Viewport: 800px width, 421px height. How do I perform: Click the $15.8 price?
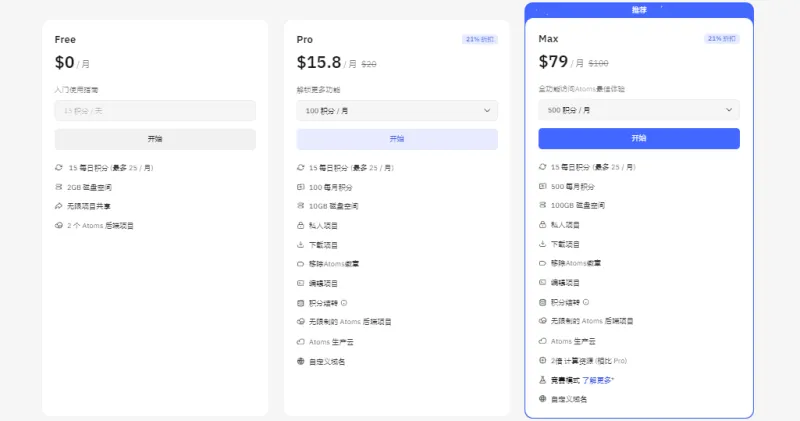pos(319,62)
